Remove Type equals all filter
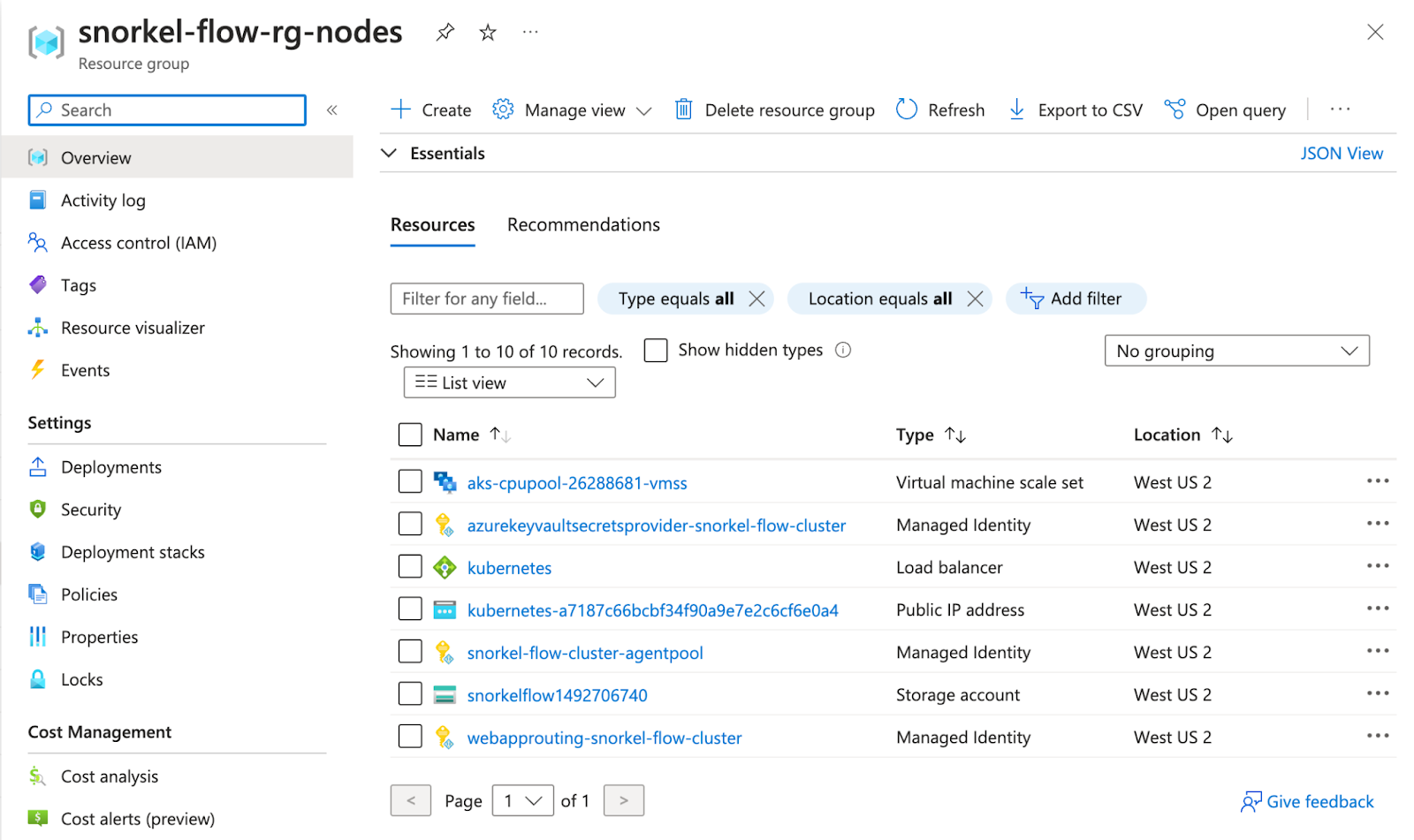 coord(757,299)
